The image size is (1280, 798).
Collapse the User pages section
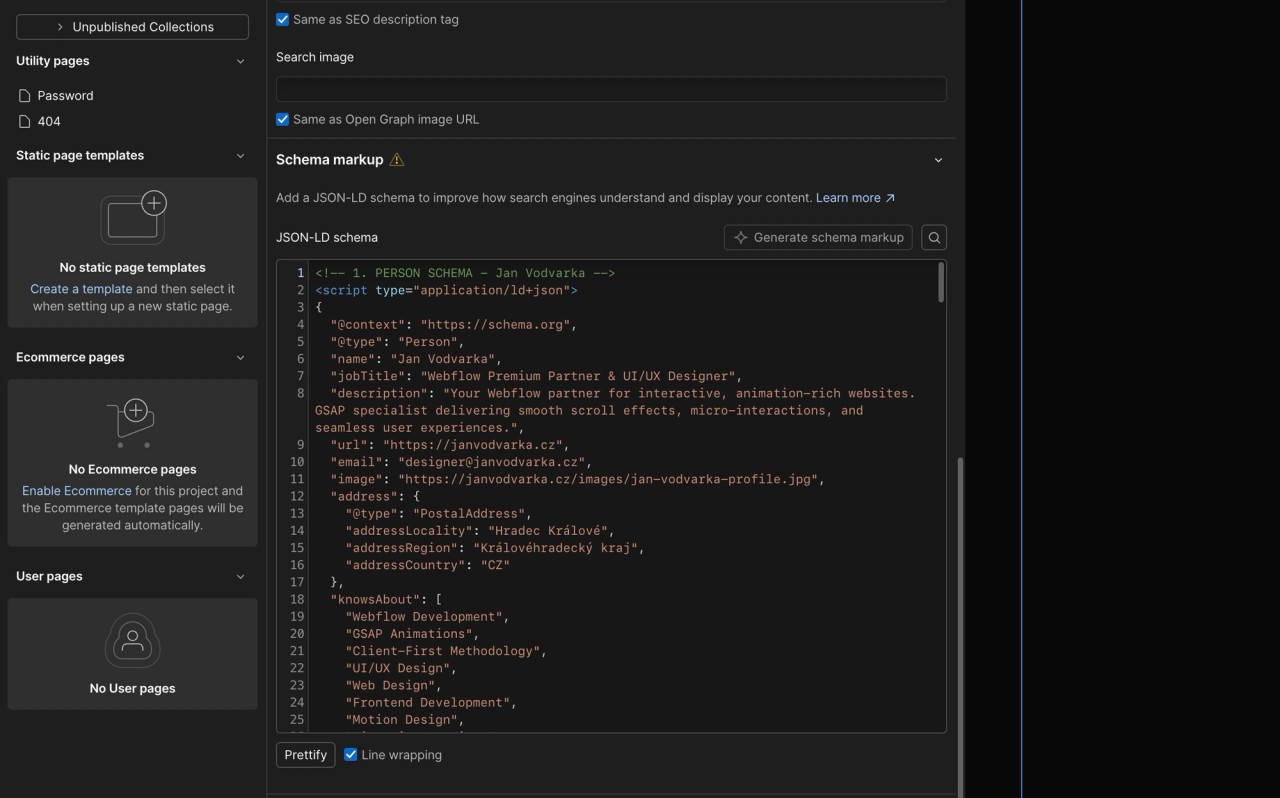pyautogui.click(x=240, y=576)
